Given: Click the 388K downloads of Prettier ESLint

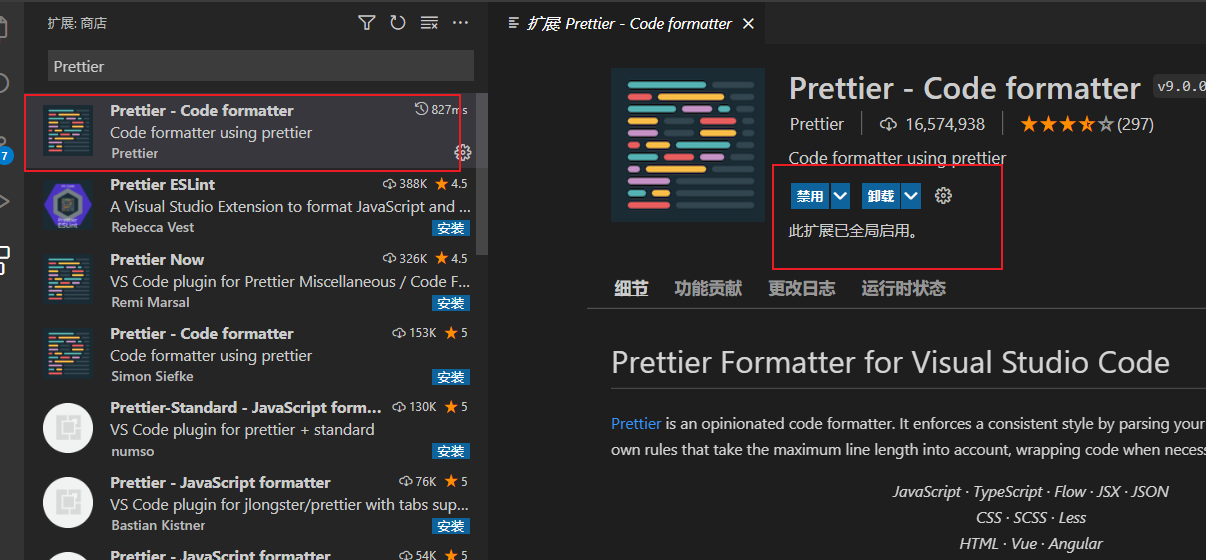Looking at the screenshot, I should click(x=405, y=184).
